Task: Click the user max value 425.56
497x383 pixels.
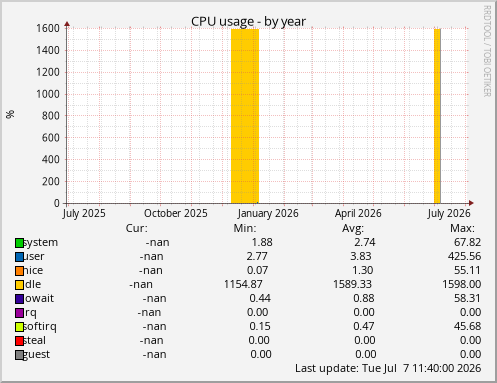Action: 465,256
